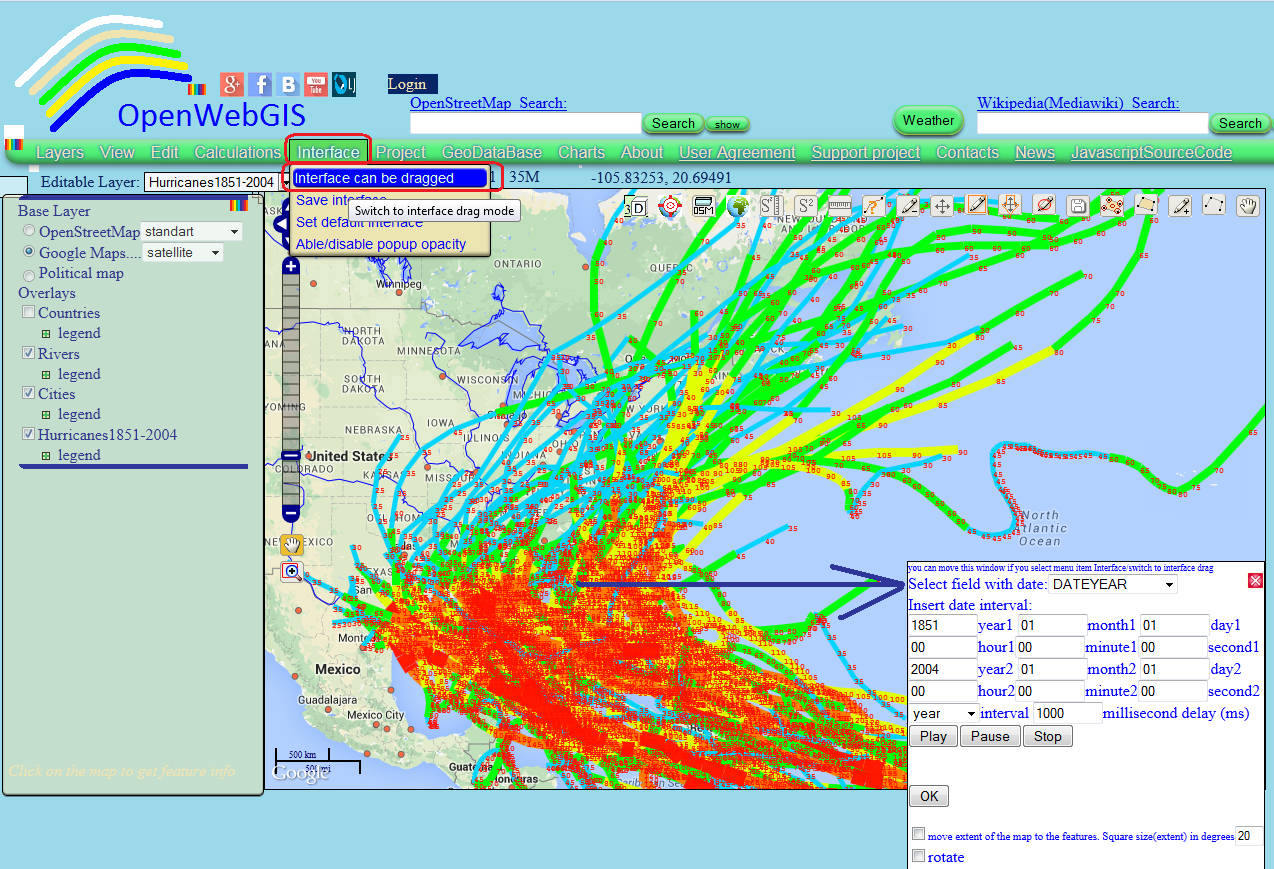Click the map zoom level slider bar
The image size is (1274, 869).
(291, 390)
